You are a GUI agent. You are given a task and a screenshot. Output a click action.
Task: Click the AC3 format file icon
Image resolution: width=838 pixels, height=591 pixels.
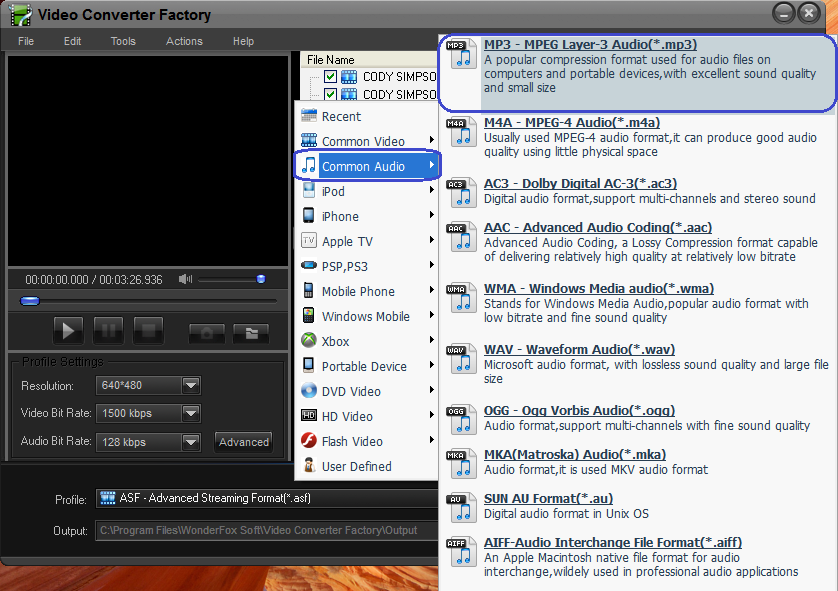pyautogui.click(x=462, y=193)
